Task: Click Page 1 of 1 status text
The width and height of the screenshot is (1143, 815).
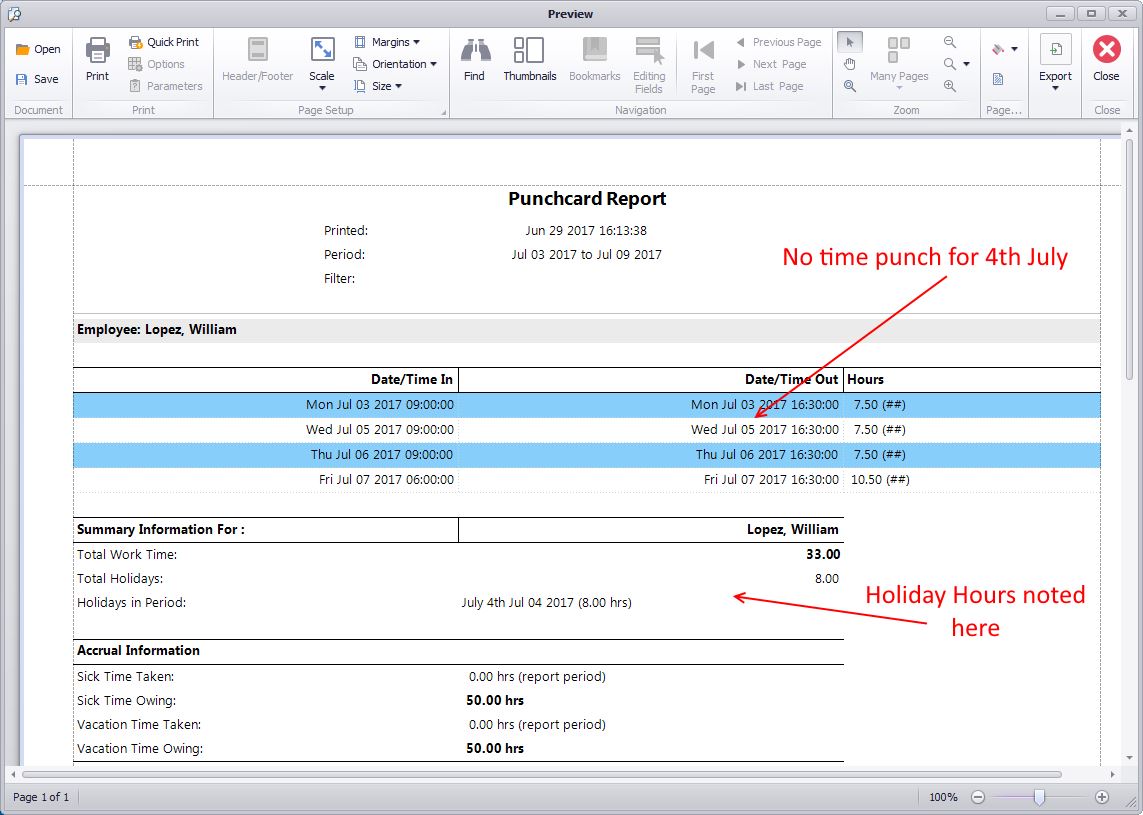Action: coord(41,798)
